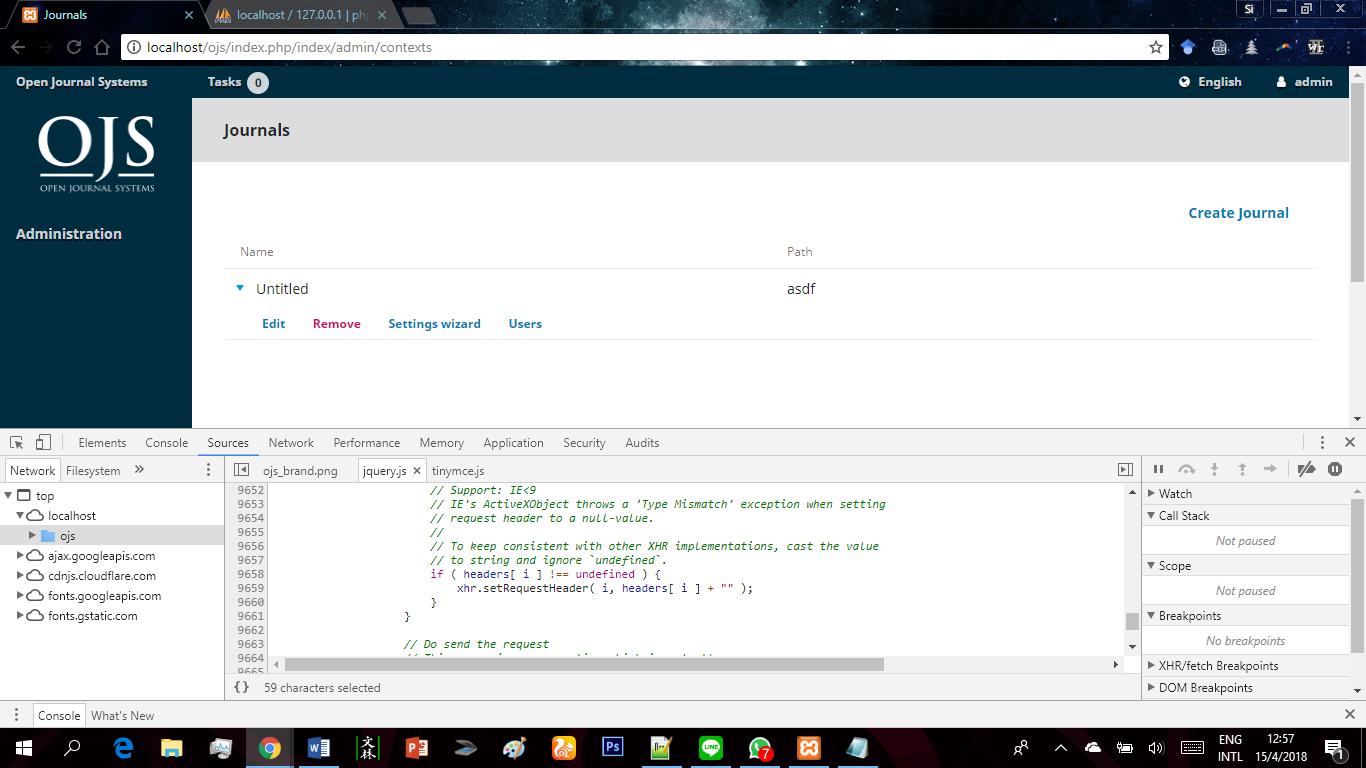
Task: Open the Performance panel
Action: [x=367, y=442]
